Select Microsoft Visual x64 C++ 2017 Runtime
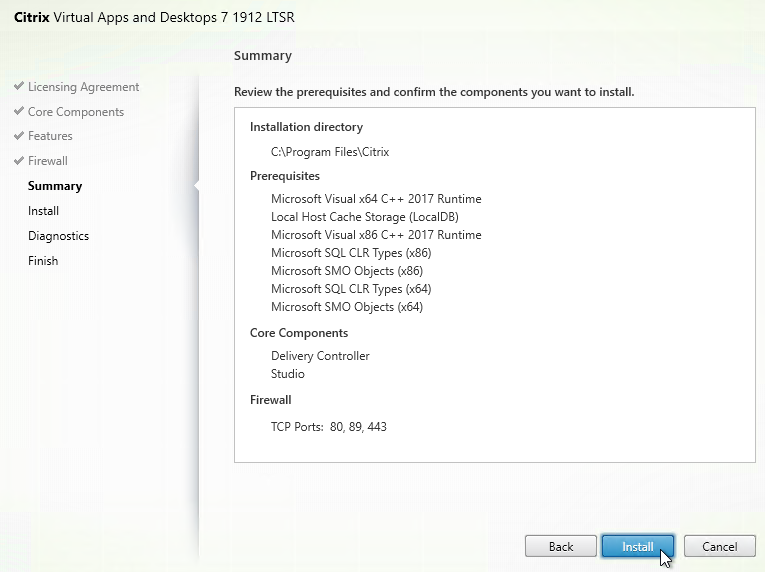Image resolution: width=765 pixels, height=572 pixels. [376, 199]
